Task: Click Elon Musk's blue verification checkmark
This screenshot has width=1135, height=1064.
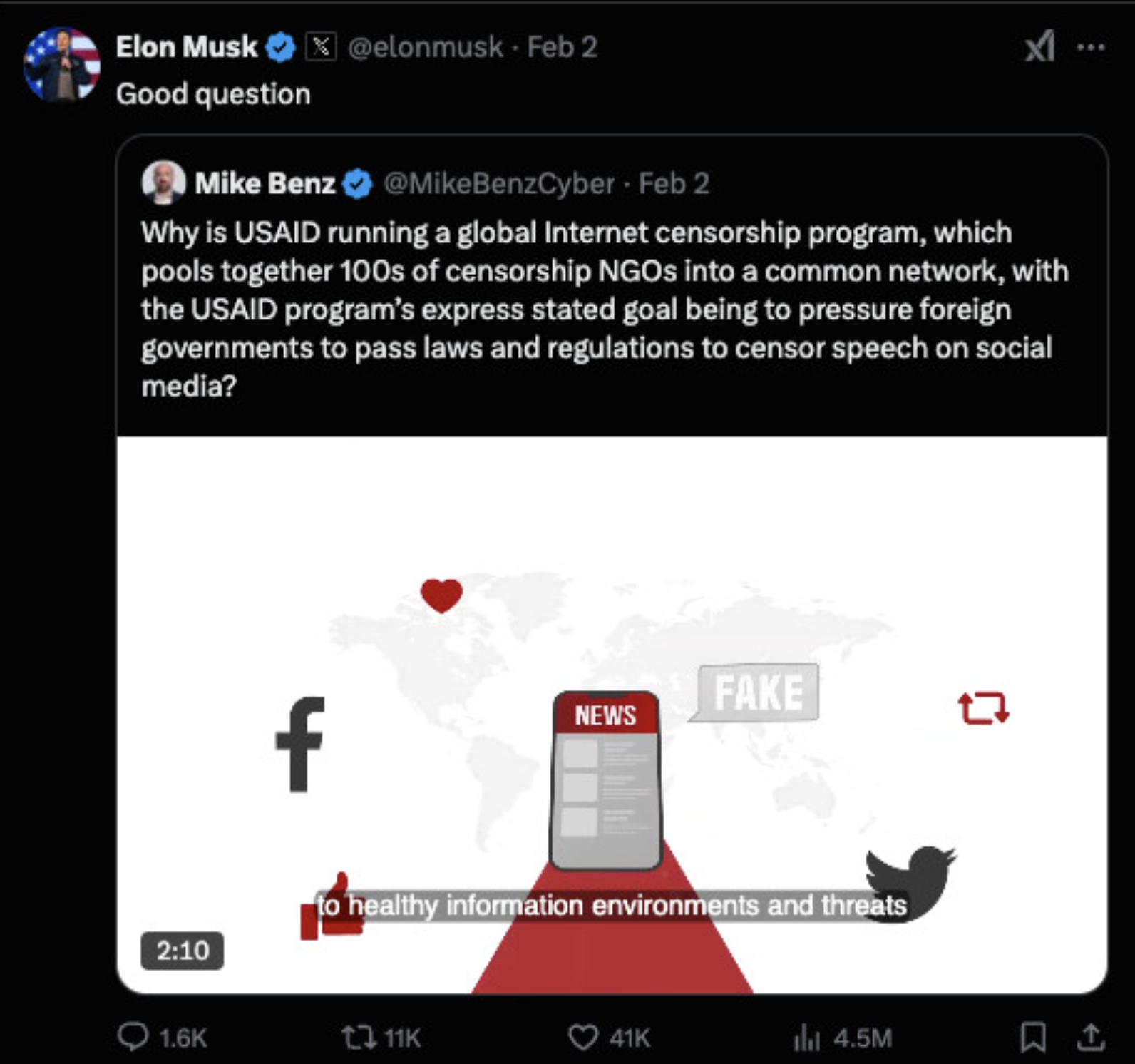Action: pyautogui.click(x=280, y=47)
